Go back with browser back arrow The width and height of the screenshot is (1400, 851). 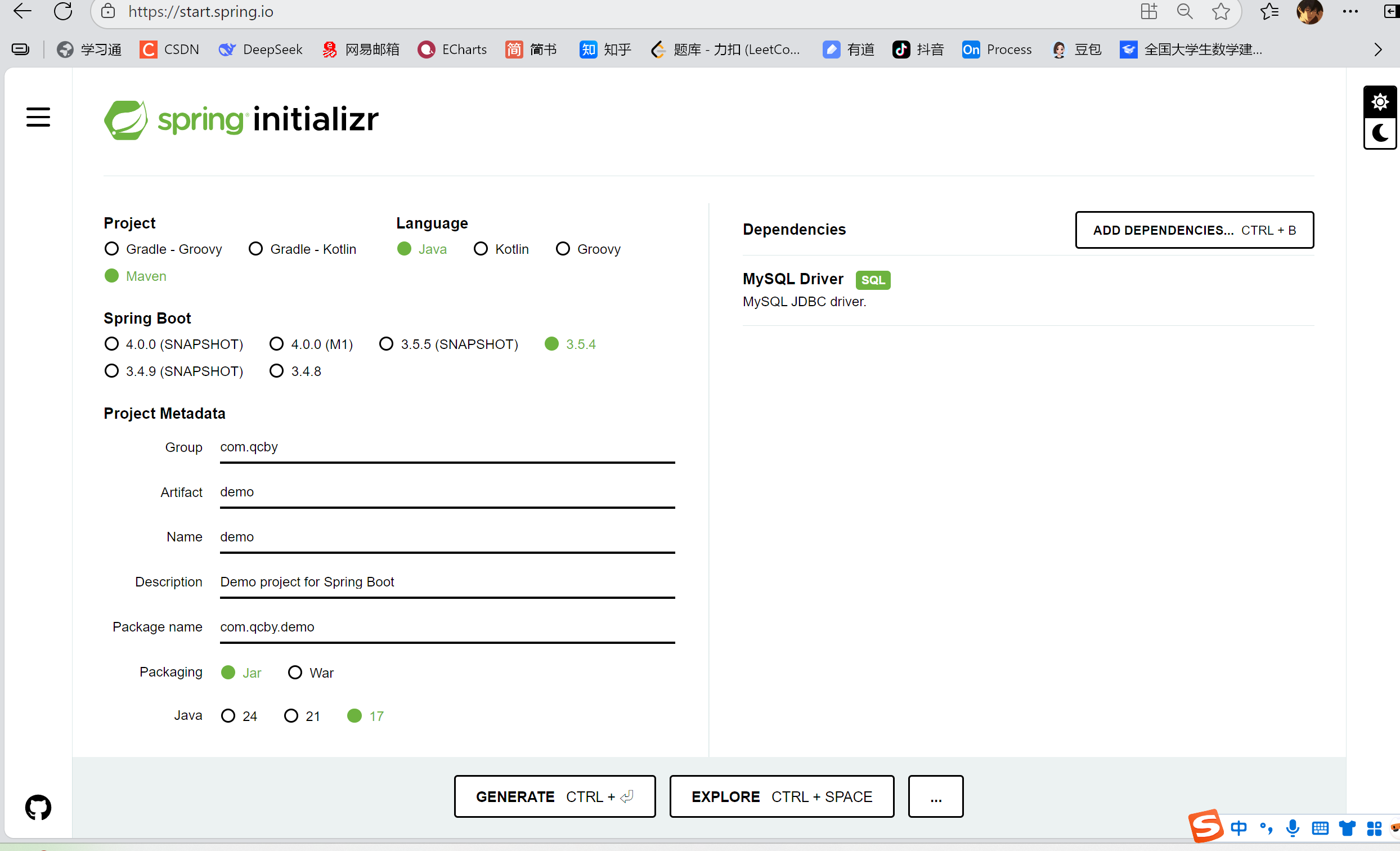click(x=22, y=11)
